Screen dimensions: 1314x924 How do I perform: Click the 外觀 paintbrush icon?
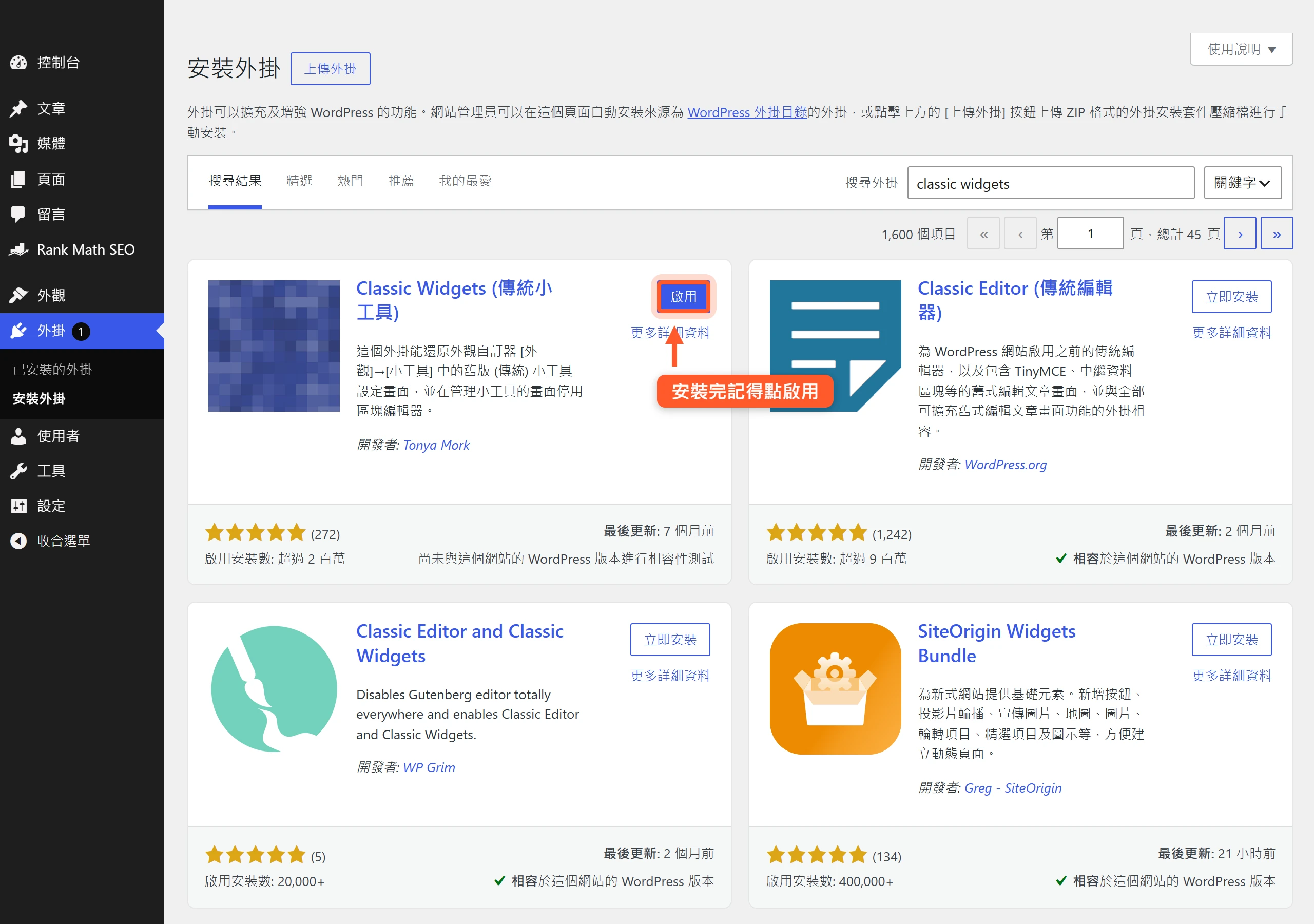click(18, 295)
